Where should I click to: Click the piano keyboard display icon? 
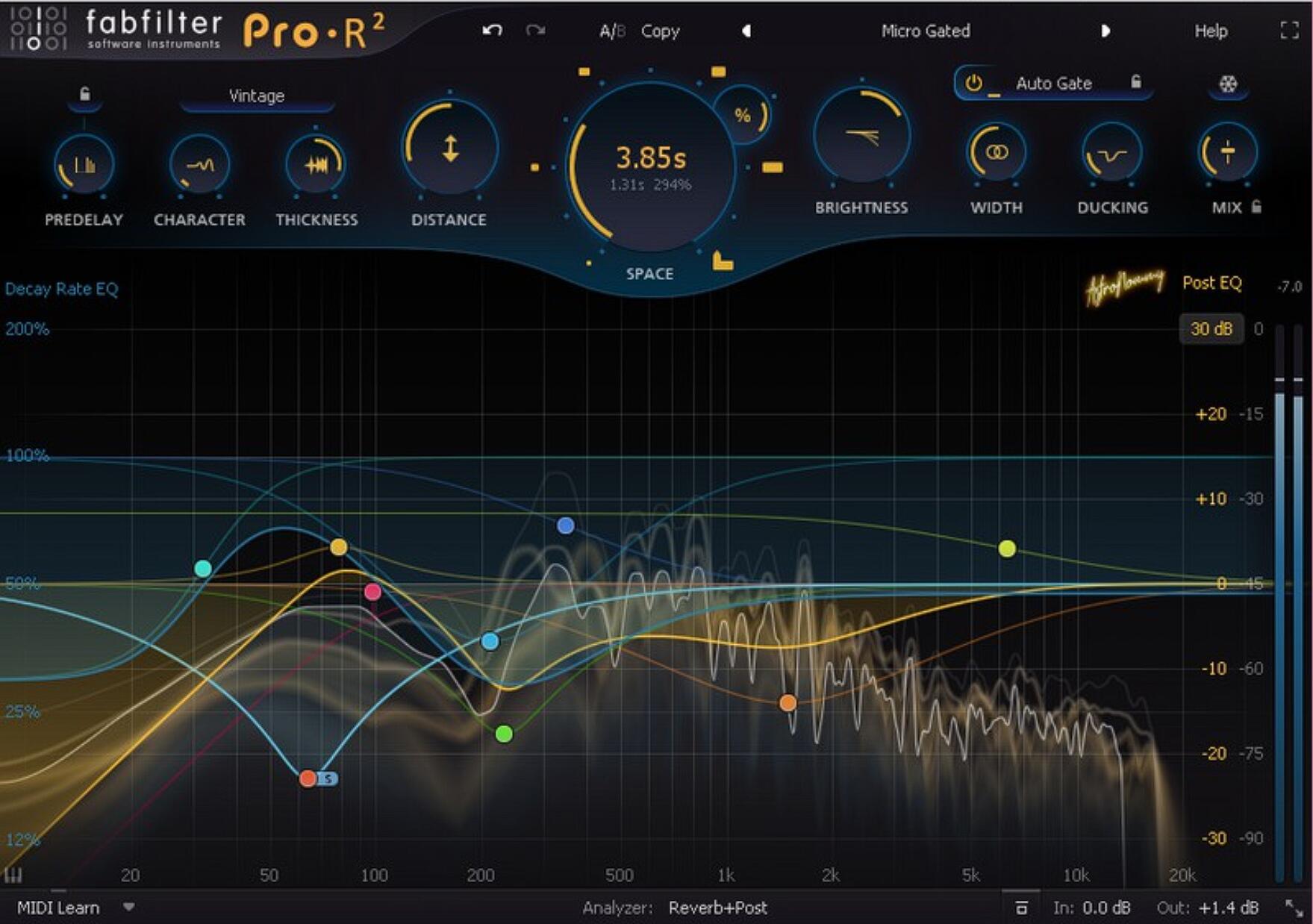tap(13, 875)
